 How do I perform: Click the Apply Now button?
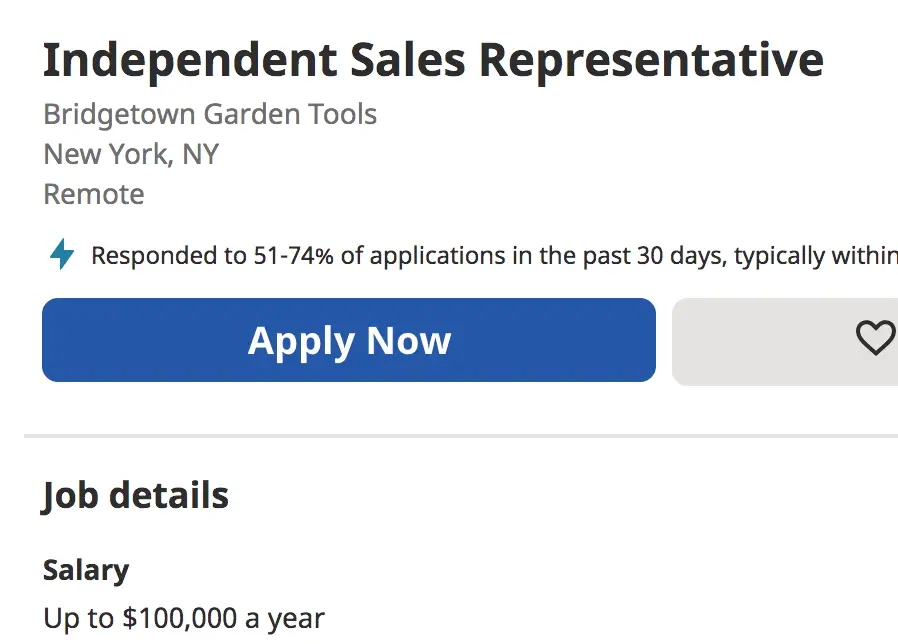pyautogui.click(x=349, y=340)
